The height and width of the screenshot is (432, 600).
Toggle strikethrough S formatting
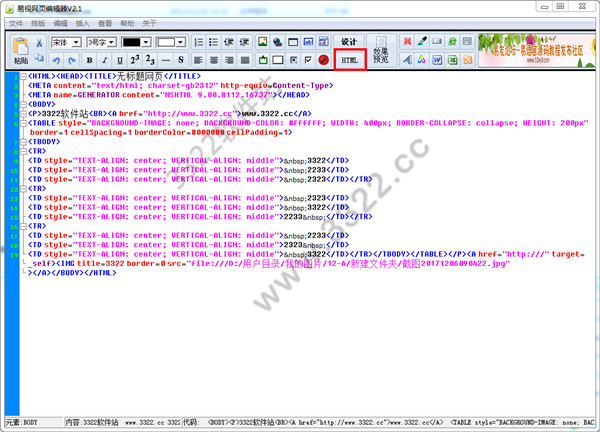point(181,60)
